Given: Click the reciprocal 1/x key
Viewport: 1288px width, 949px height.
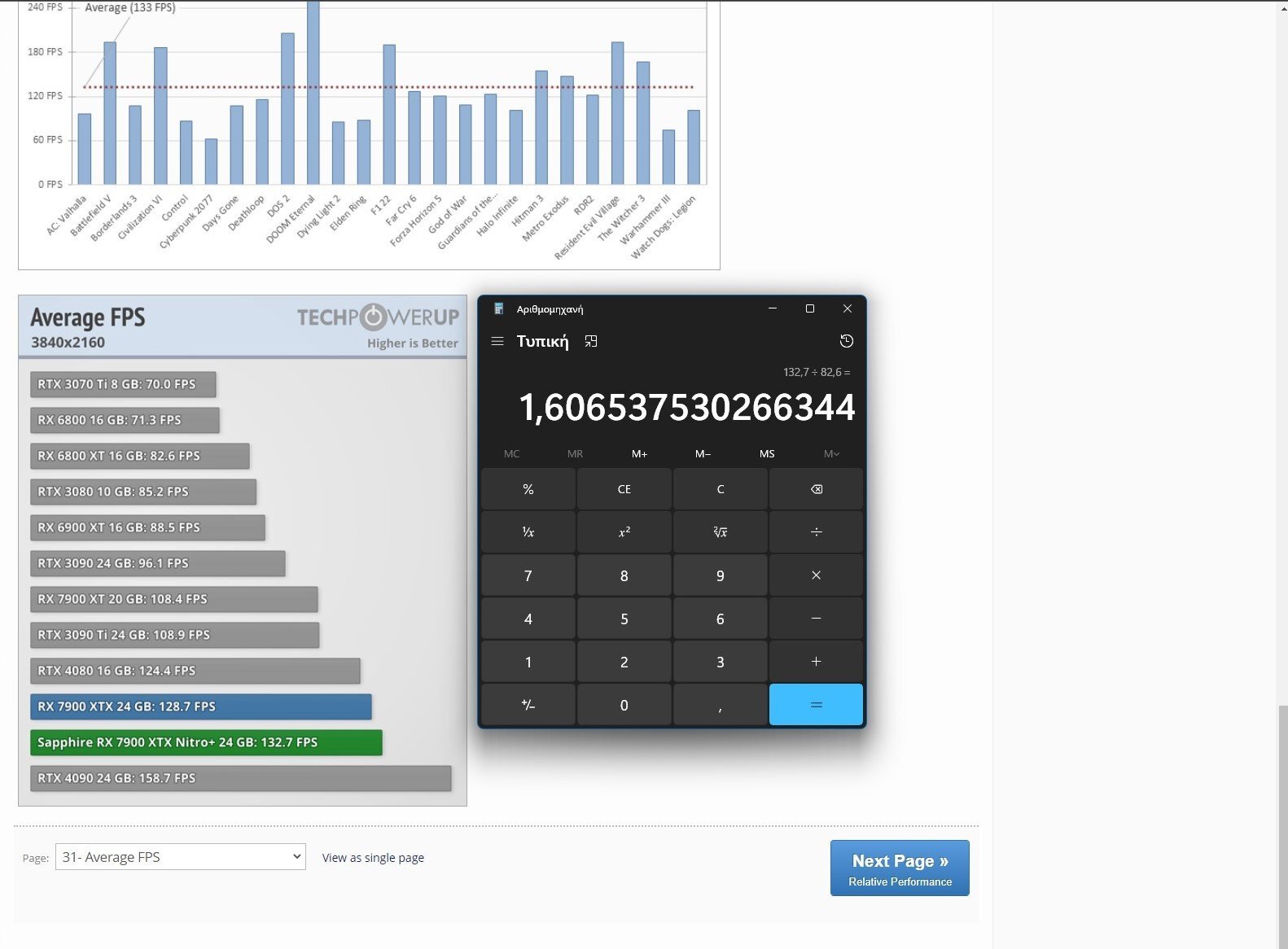Looking at the screenshot, I should pyautogui.click(x=528, y=532).
